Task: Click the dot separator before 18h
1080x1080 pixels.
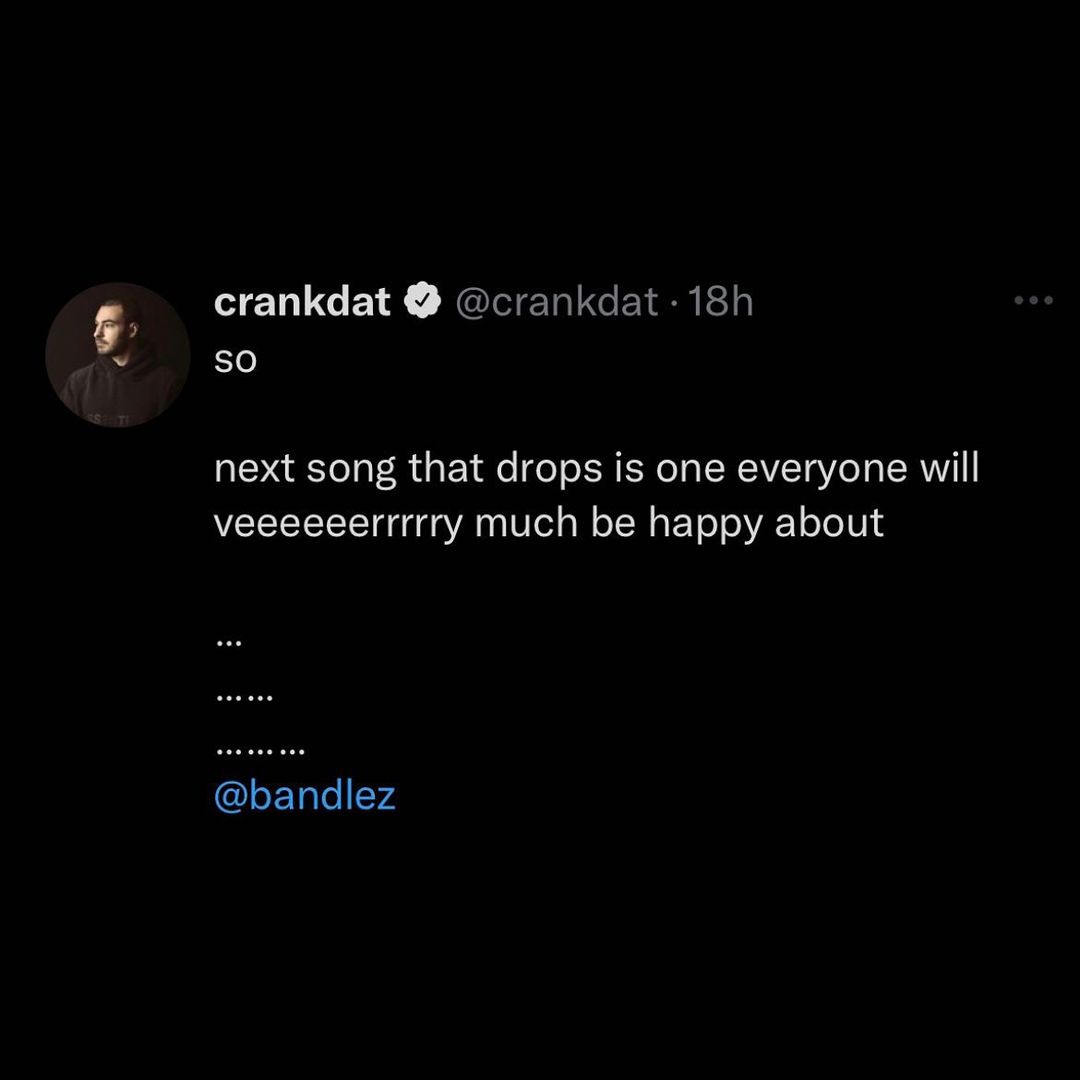Action: tap(672, 301)
